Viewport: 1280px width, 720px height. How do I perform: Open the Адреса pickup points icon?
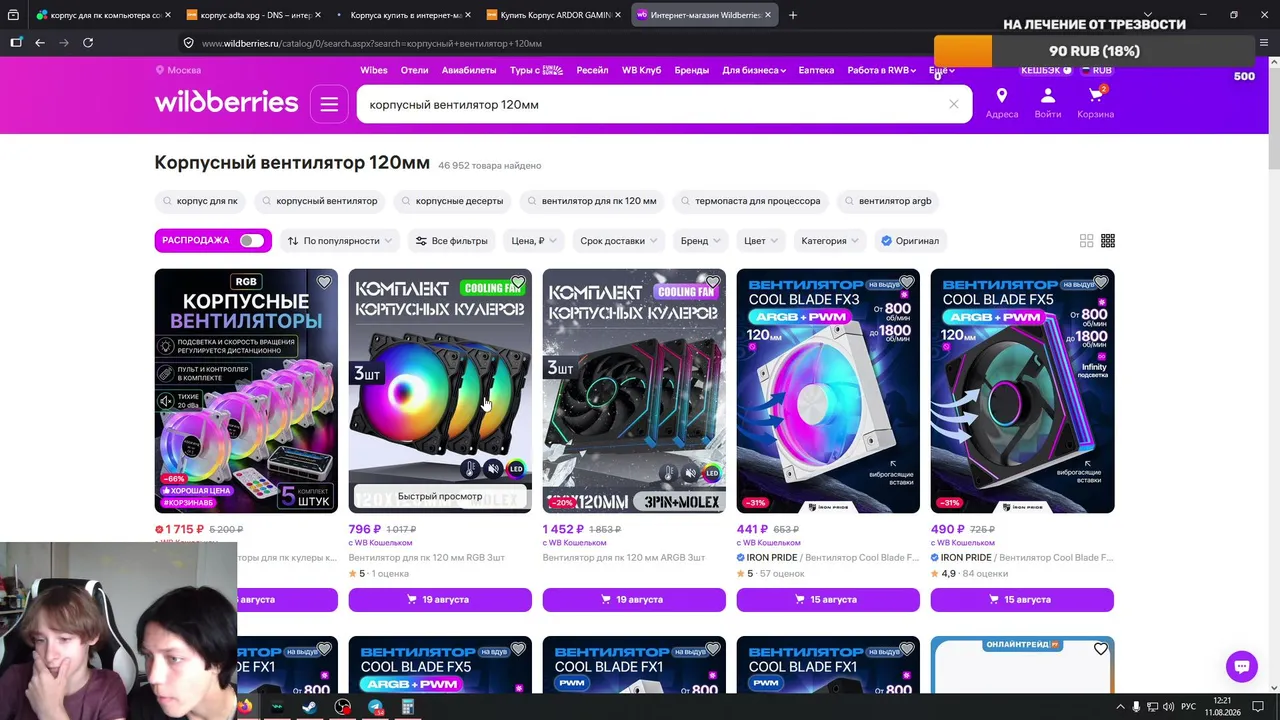click(x=1001, y=103)
